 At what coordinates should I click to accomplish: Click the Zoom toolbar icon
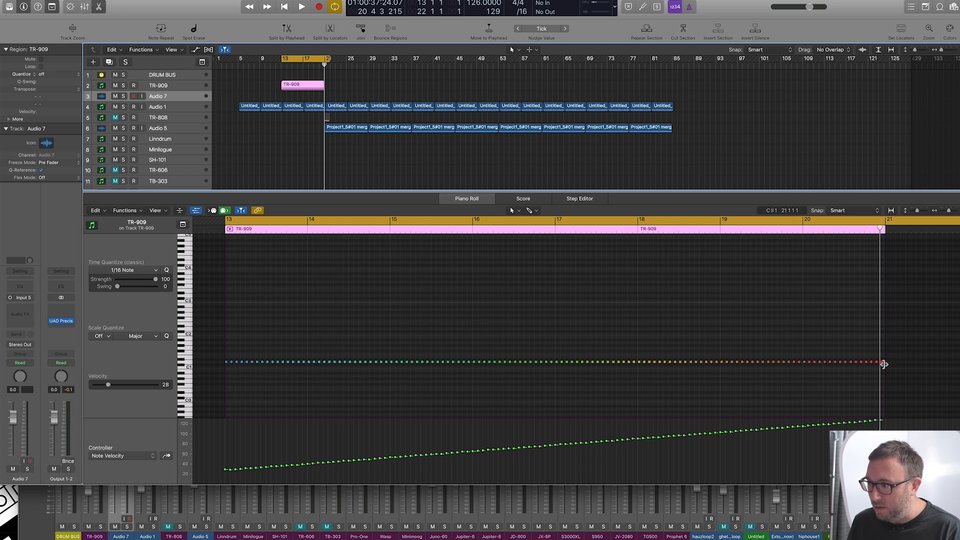point(929,28)
